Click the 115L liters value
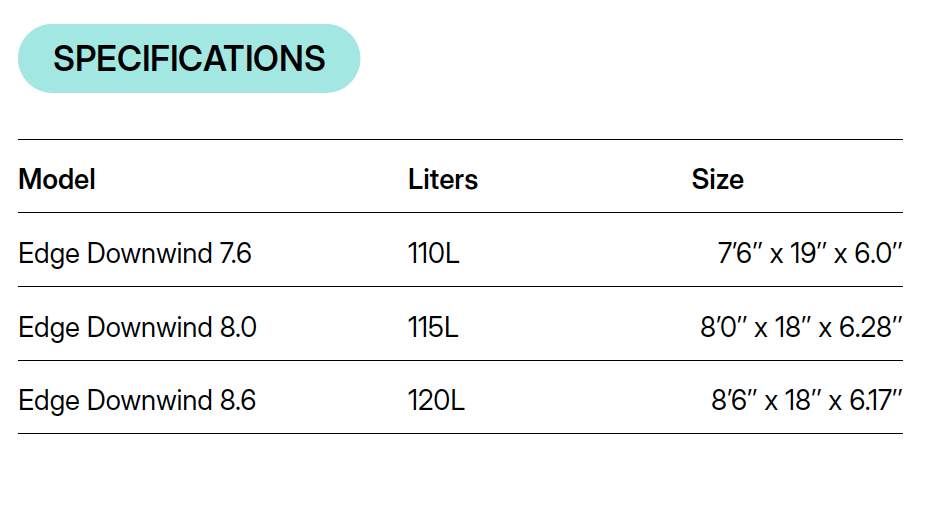This screenshot has height=523, width=946. [433, 327]
